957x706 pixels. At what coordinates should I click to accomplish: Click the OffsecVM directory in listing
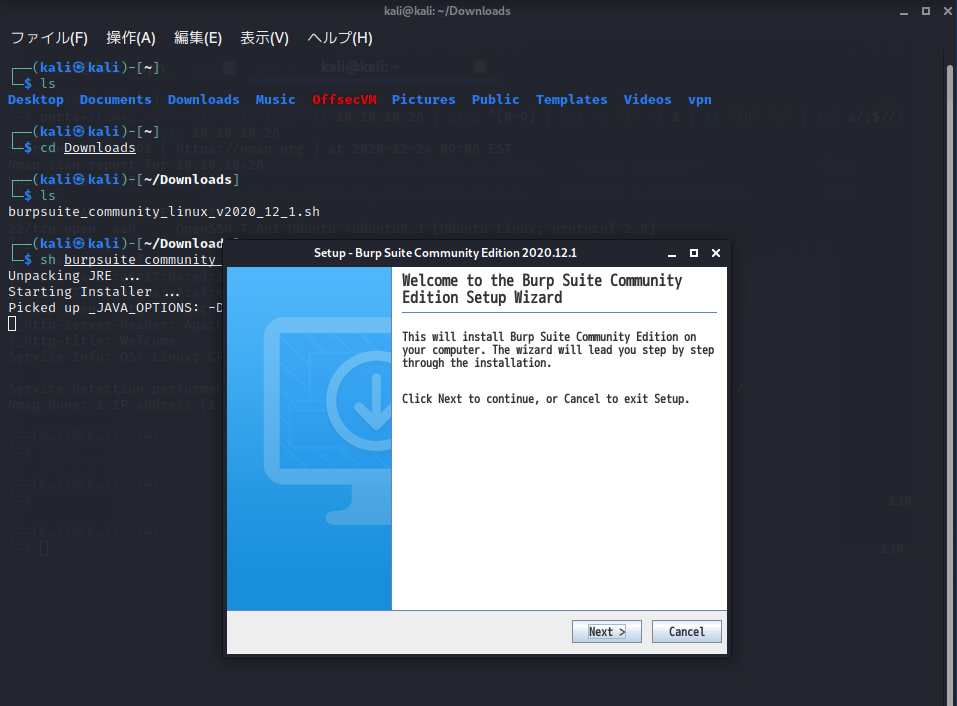343,100
